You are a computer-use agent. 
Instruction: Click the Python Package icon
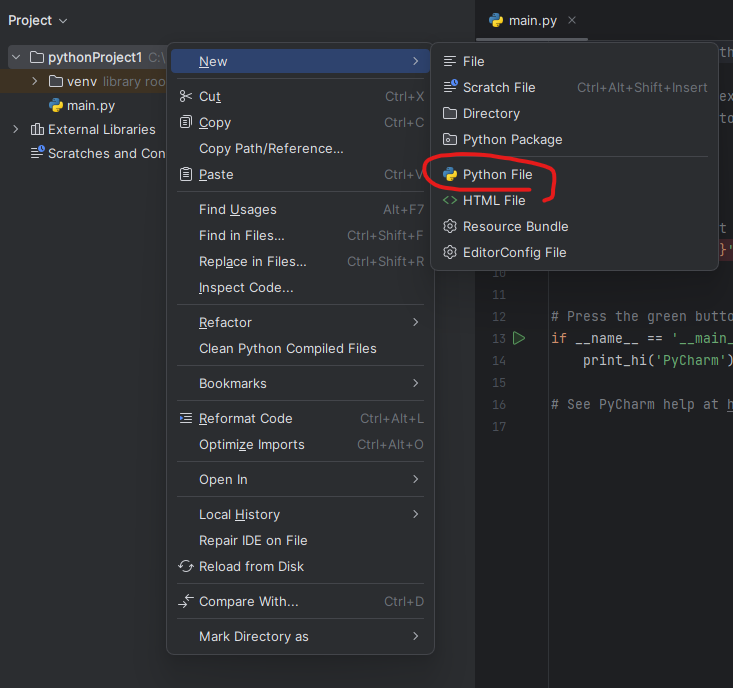450,139
